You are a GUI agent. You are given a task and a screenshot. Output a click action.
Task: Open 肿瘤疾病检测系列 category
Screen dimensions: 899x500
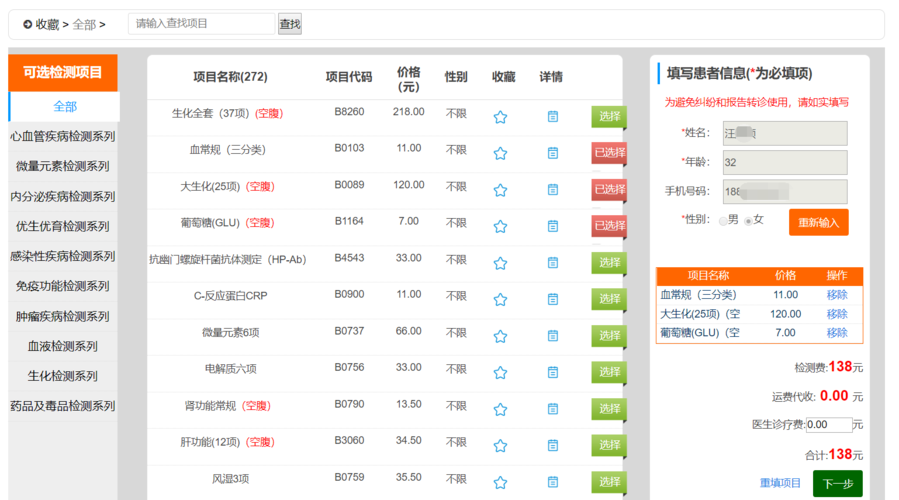(x=63, y=317)
